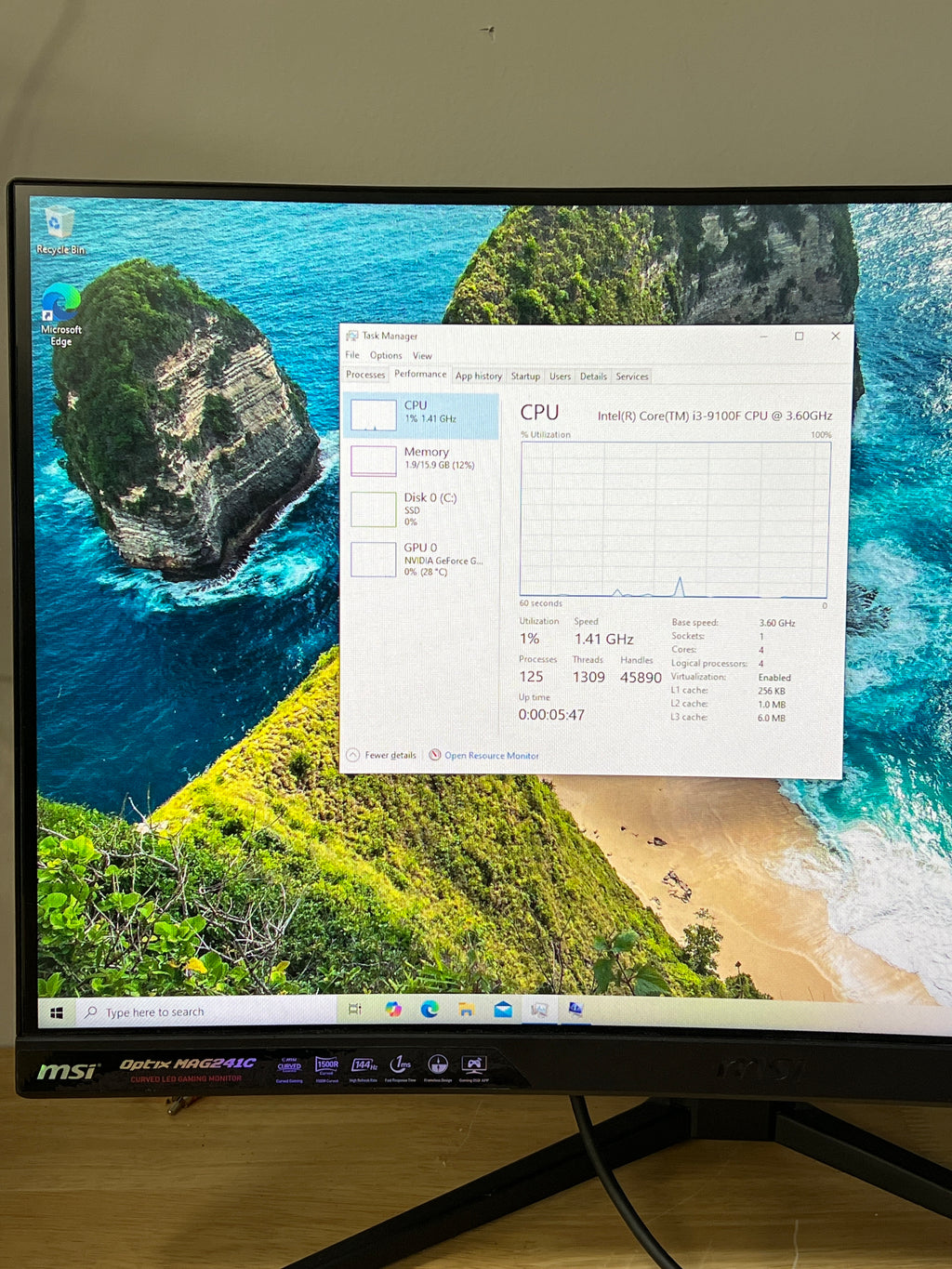Click the 1.41 GHz speed value
Viewport: 952px width, 1269px height.
pos(603,639)
